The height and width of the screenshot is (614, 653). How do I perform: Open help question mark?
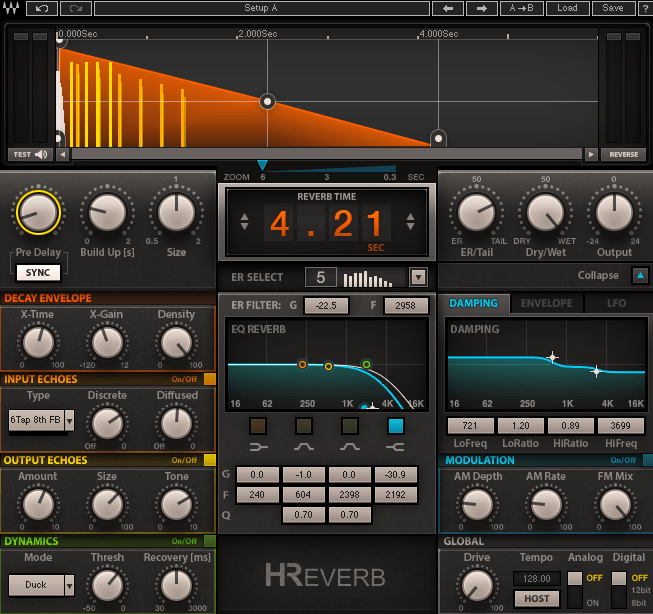tap(645, 8)
